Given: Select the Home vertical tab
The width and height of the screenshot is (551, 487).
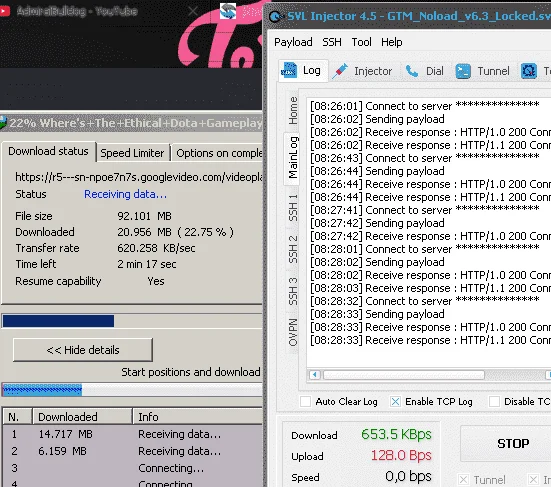Looking at the screenshot, I should coord(293,110).
